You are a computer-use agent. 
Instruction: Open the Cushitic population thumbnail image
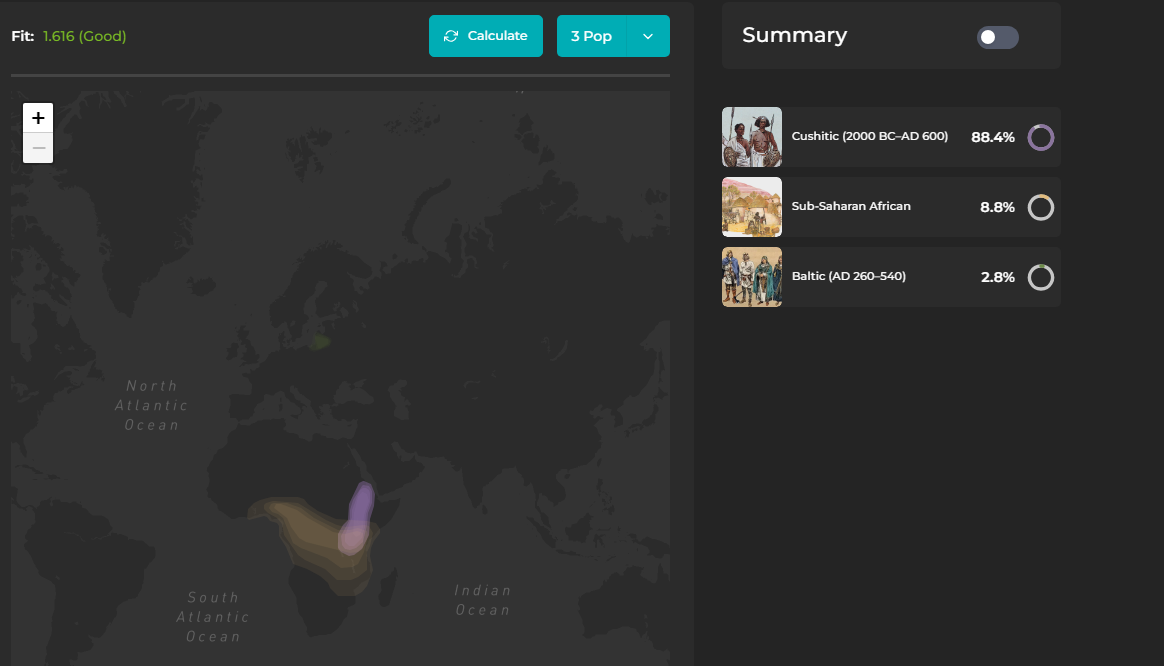[752, 137]
